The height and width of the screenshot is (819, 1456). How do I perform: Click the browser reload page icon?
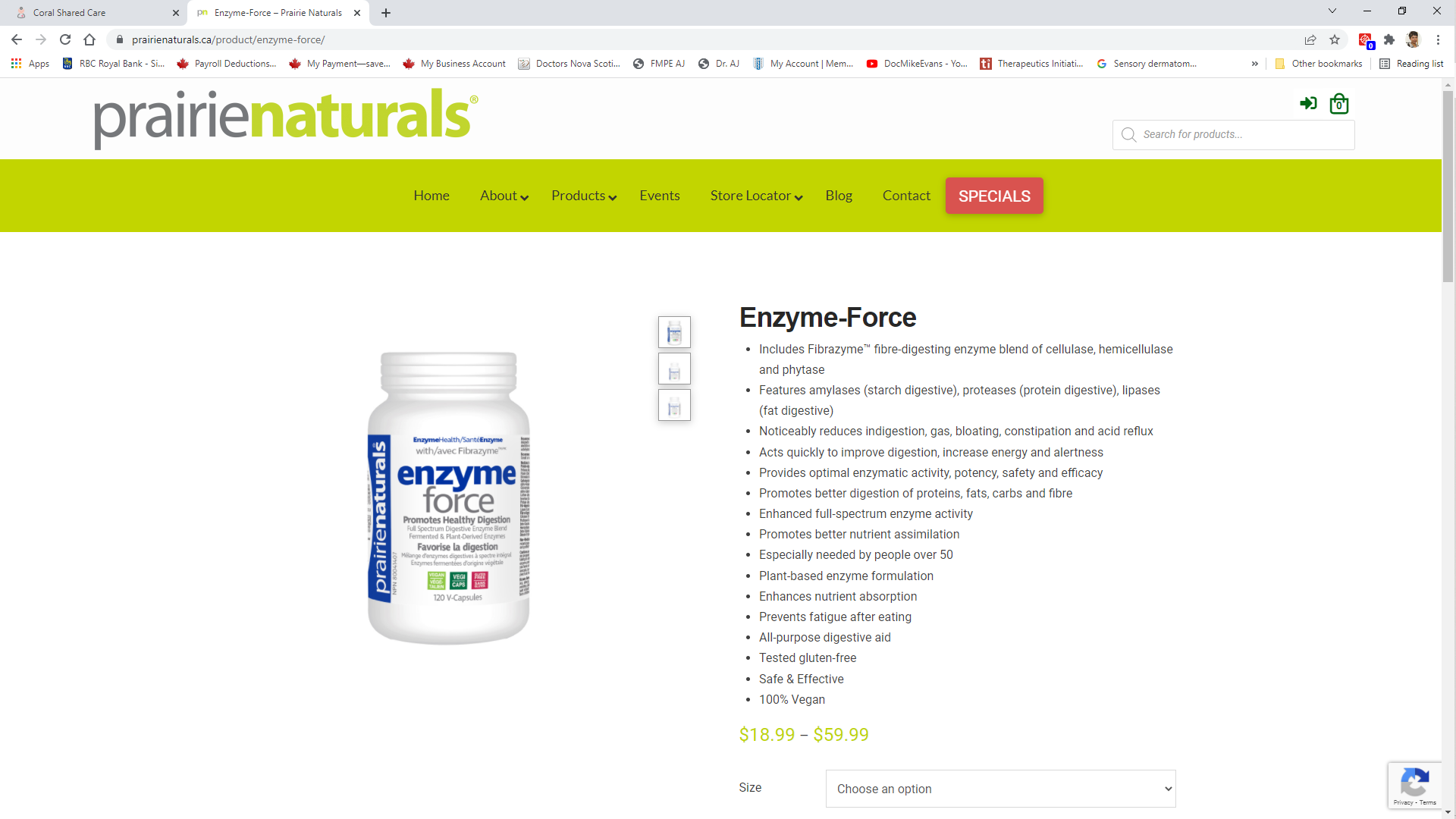(65, 39)
